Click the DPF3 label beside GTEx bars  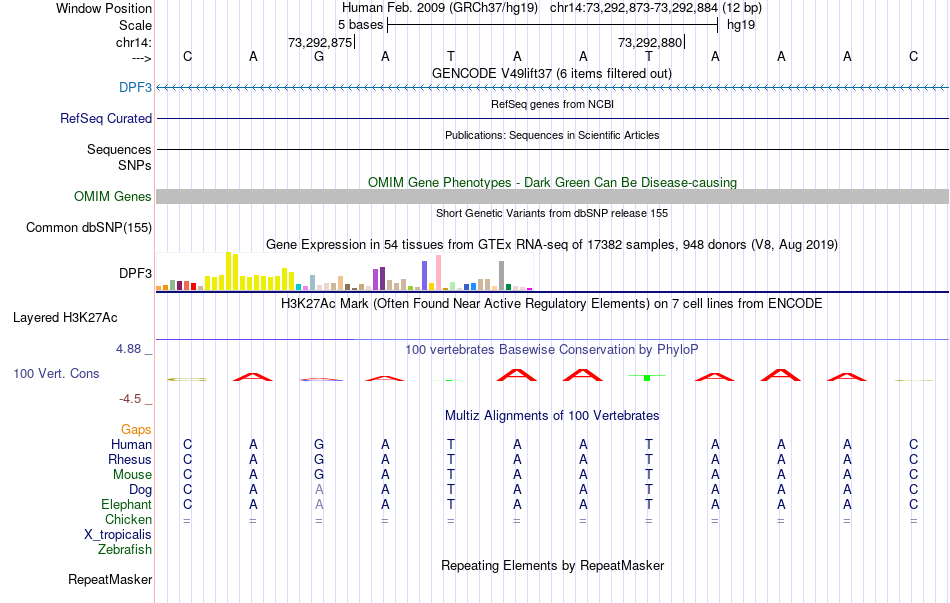pos(135,273)
